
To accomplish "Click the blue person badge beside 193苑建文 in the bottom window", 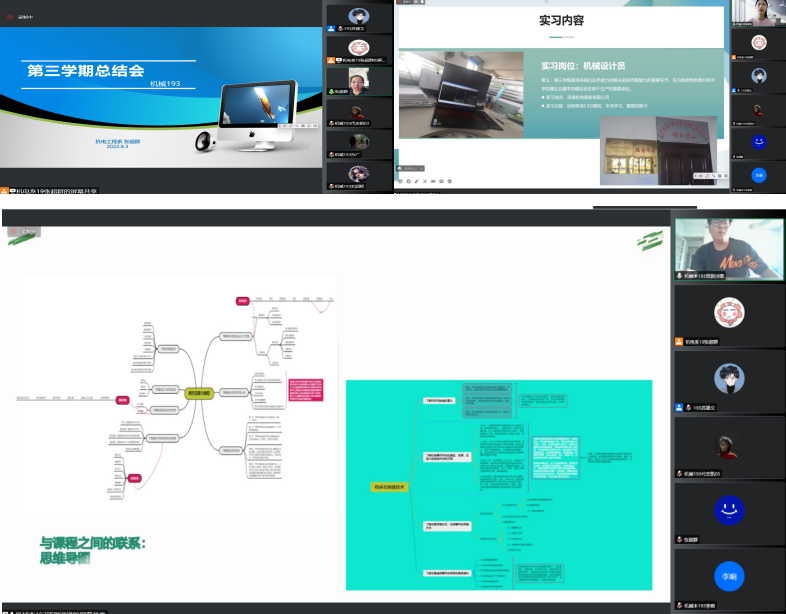I will 679,408.
